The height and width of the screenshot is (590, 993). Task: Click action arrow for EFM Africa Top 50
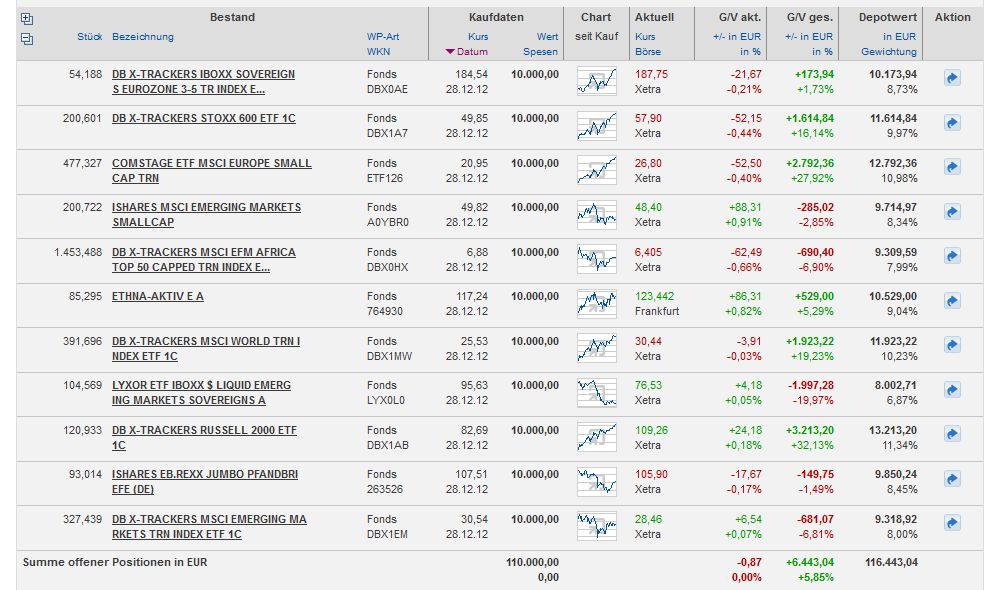click(x=952, y=256)
